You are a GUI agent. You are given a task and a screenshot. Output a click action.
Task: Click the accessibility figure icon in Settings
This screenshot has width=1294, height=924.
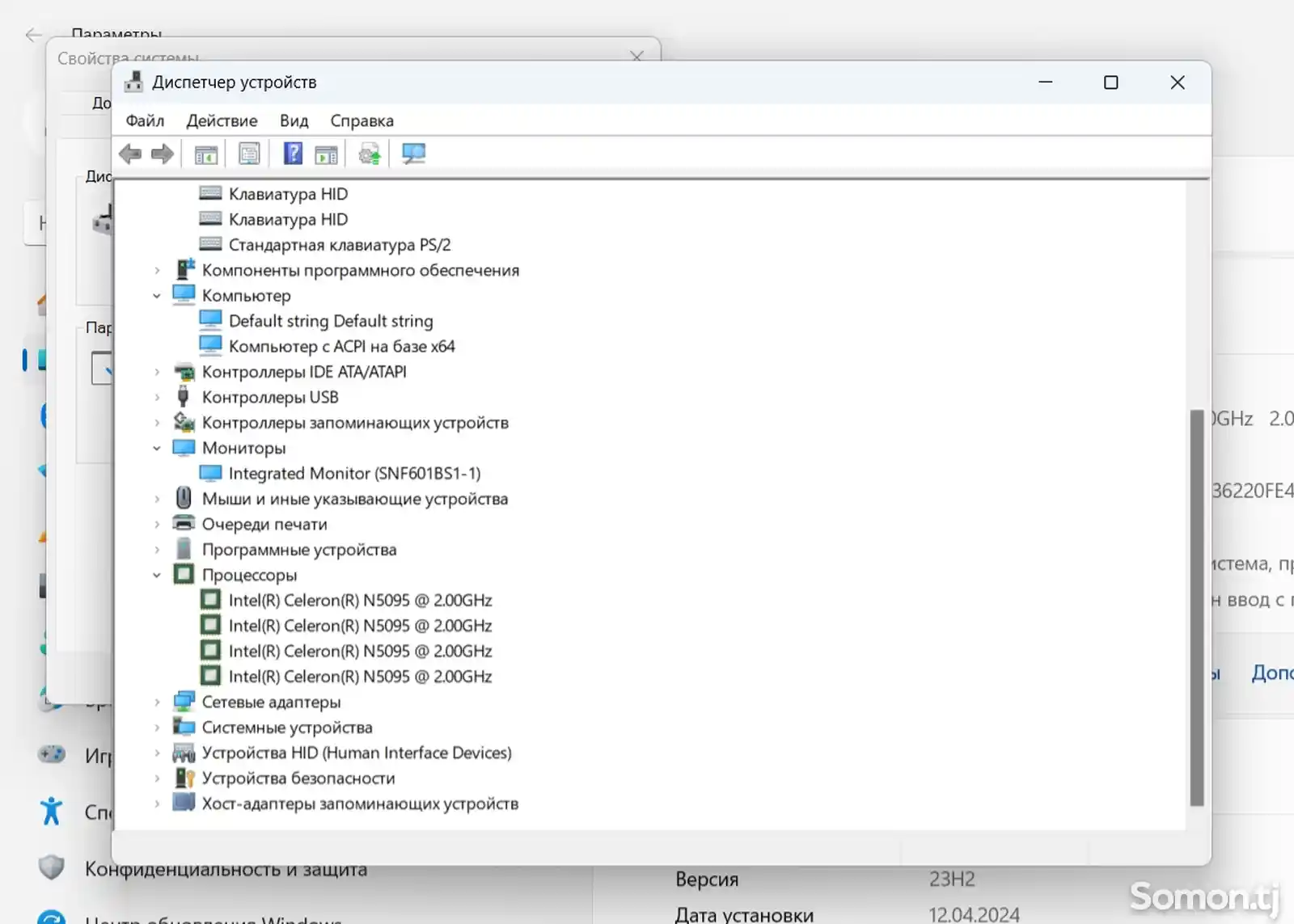[x=51, y=811]
